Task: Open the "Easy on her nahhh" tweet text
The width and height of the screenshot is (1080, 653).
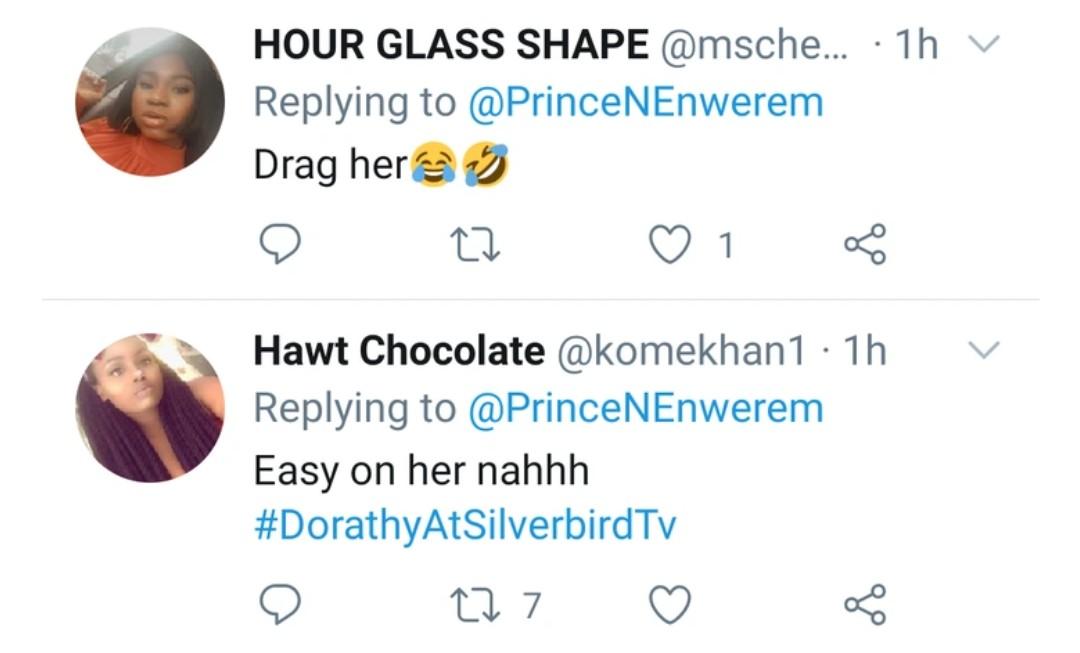Action: tap(421, 470)
